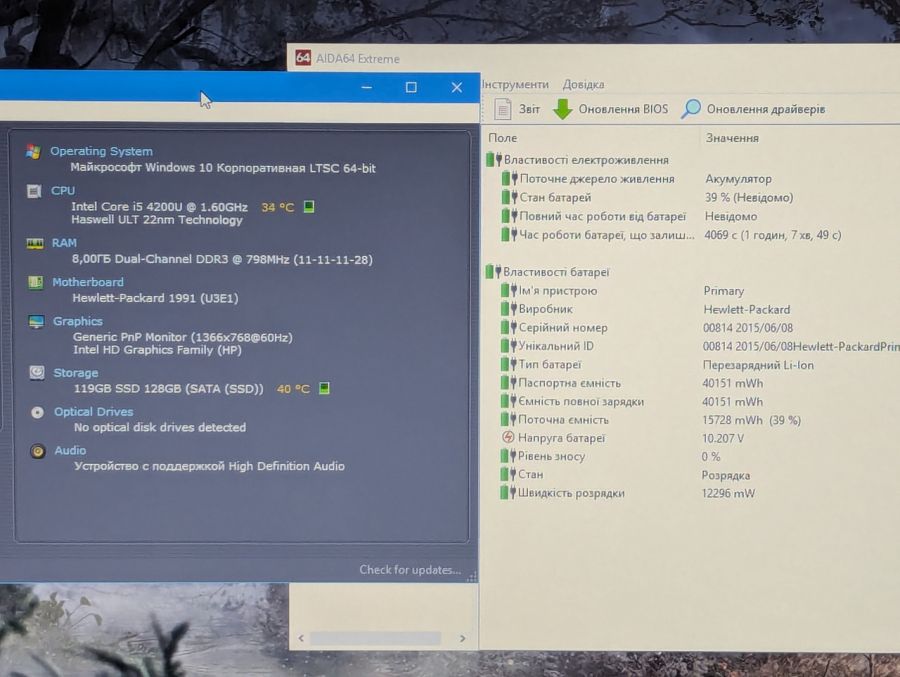Open the Motherboard section link

88,282
